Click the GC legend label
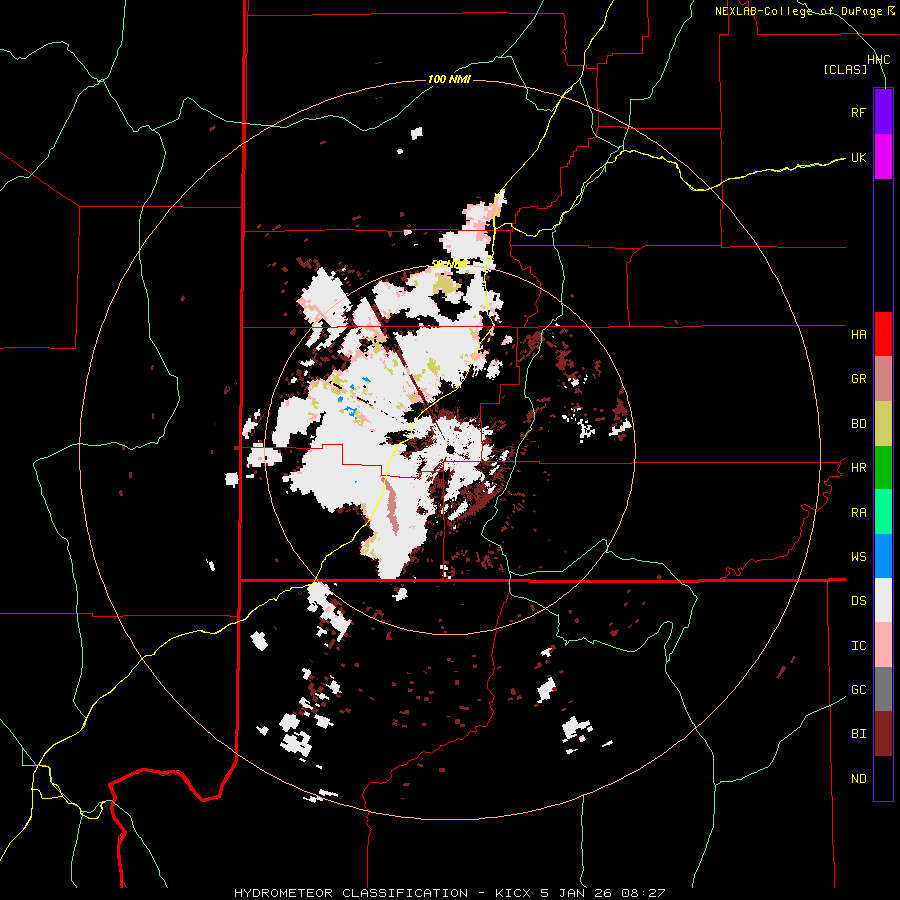Screen dimensions: 900x900 tap(858, 690)
